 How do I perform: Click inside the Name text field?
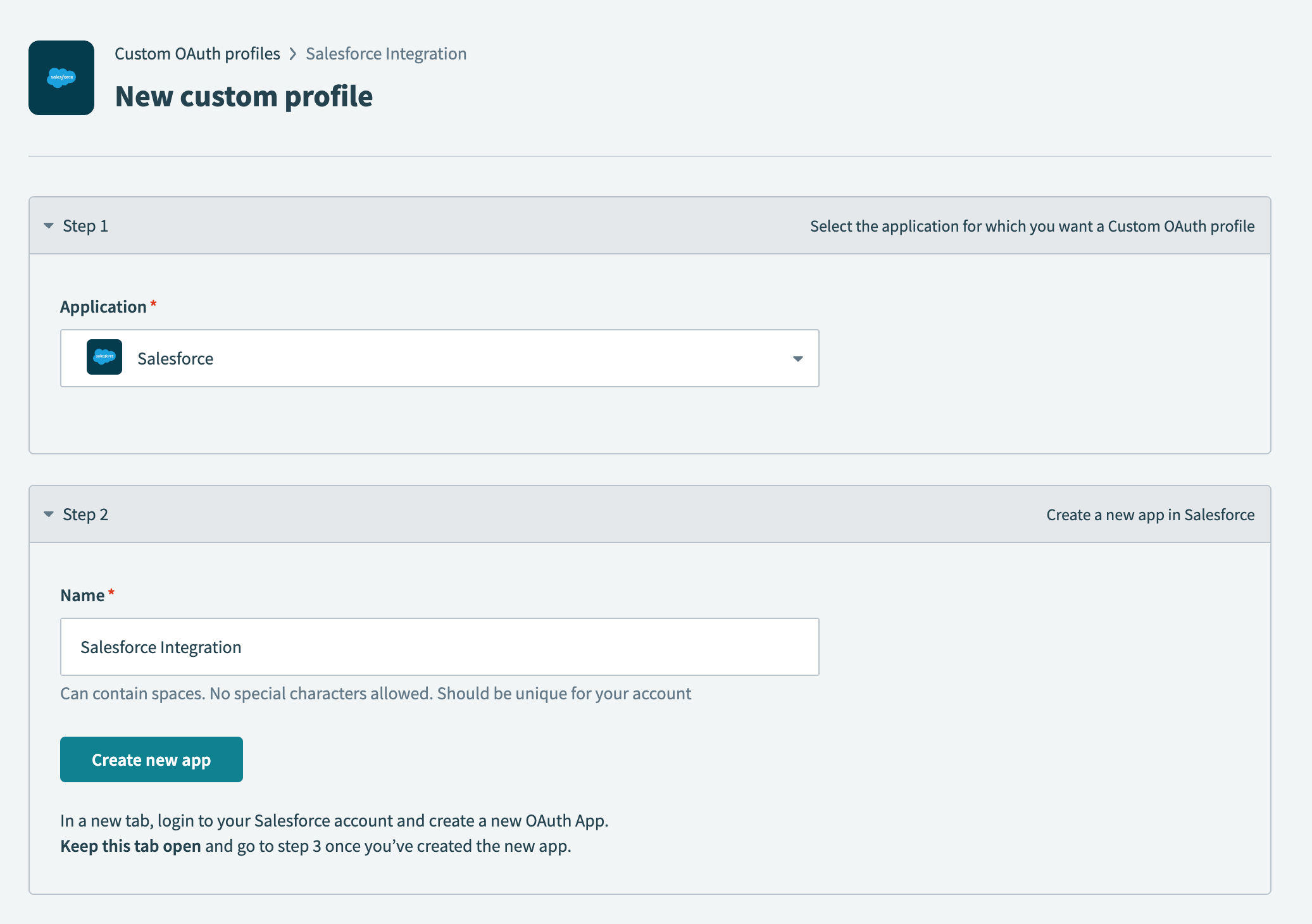click(439, 646)
